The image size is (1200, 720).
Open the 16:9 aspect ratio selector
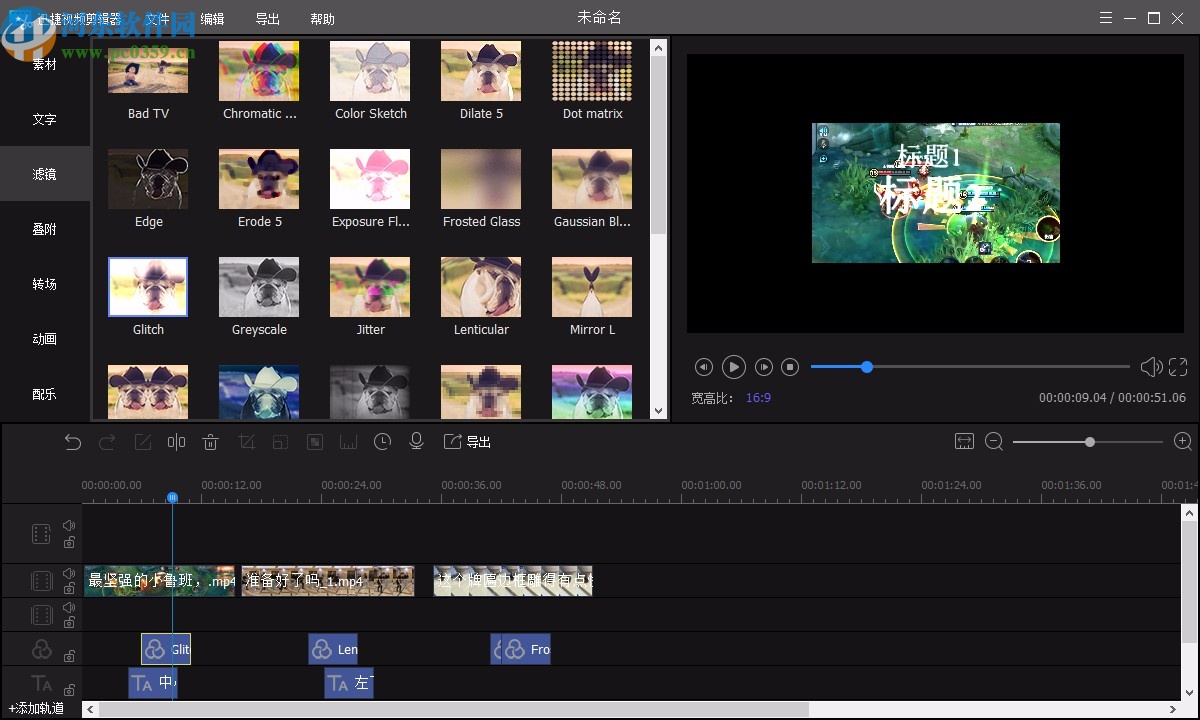tap(758, 398)
